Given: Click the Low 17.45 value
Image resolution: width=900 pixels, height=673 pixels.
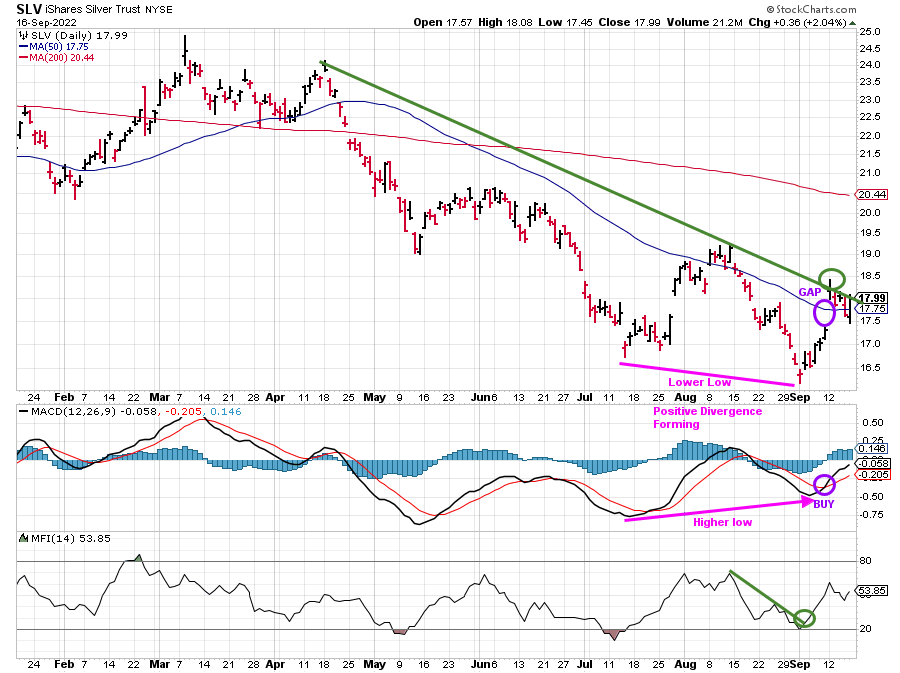Looking at the screenshot, I should (x=565, y=22).
